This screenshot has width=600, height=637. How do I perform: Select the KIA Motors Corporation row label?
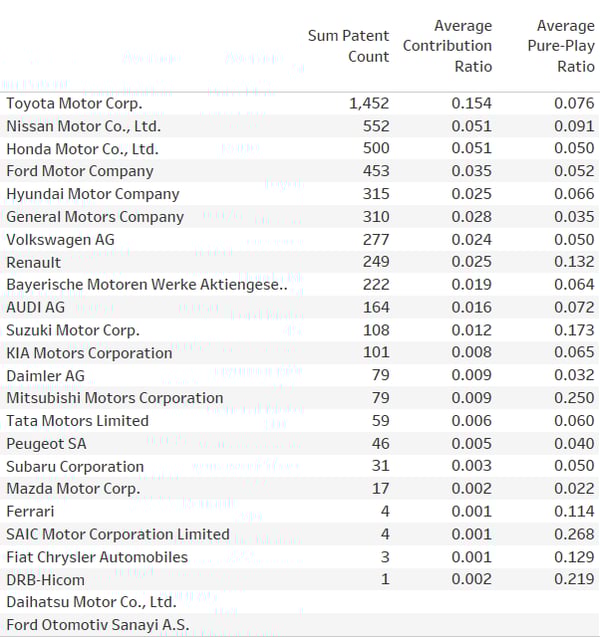coord(89,353)
